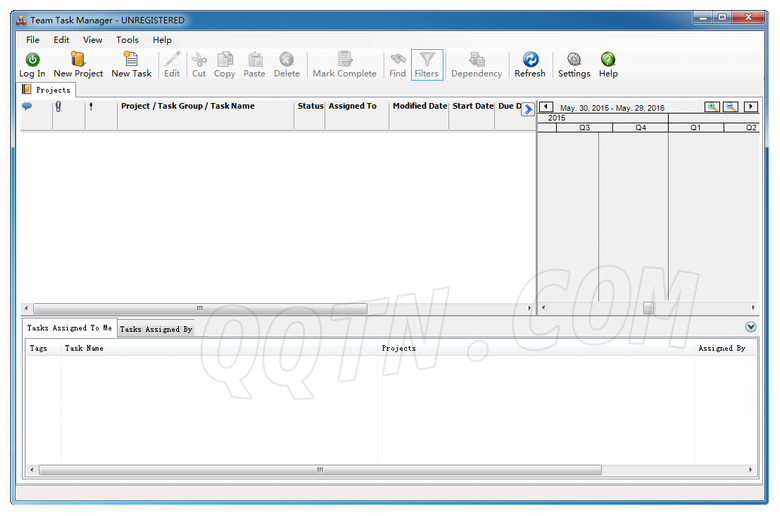Click the Gantt chart horizontal scrollbar thumb
The height and width of the screenshot is (516, 780).
[x=648, y=308]
